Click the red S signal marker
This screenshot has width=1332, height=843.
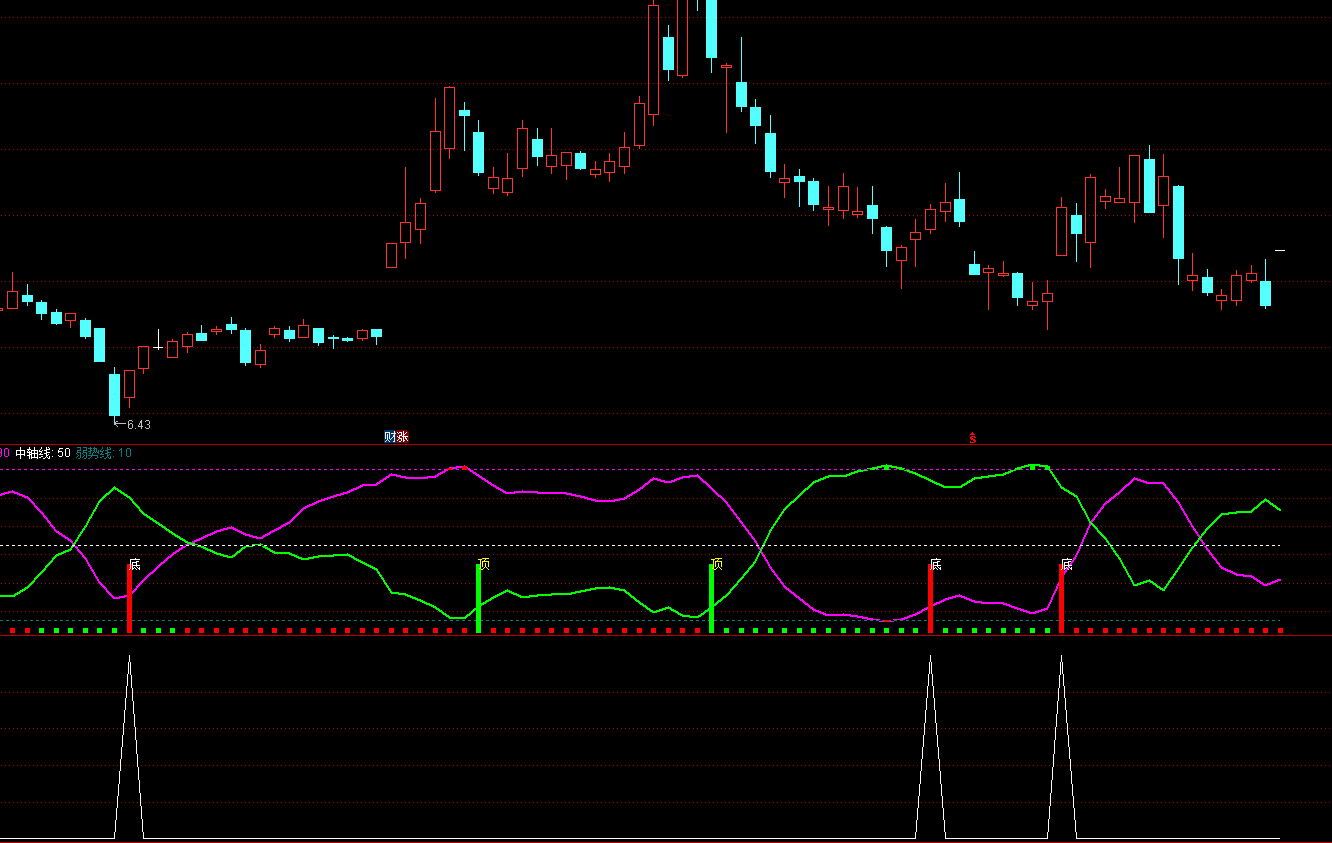coord(972,437)
